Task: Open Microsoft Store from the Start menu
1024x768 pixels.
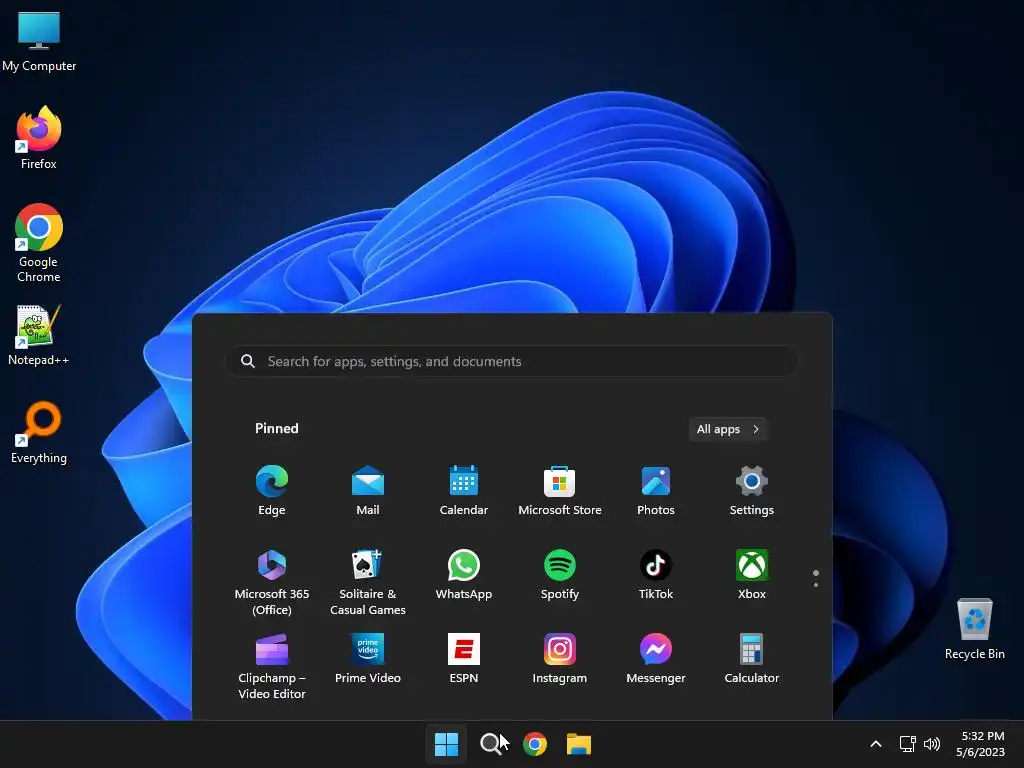Action: [560, 491]
